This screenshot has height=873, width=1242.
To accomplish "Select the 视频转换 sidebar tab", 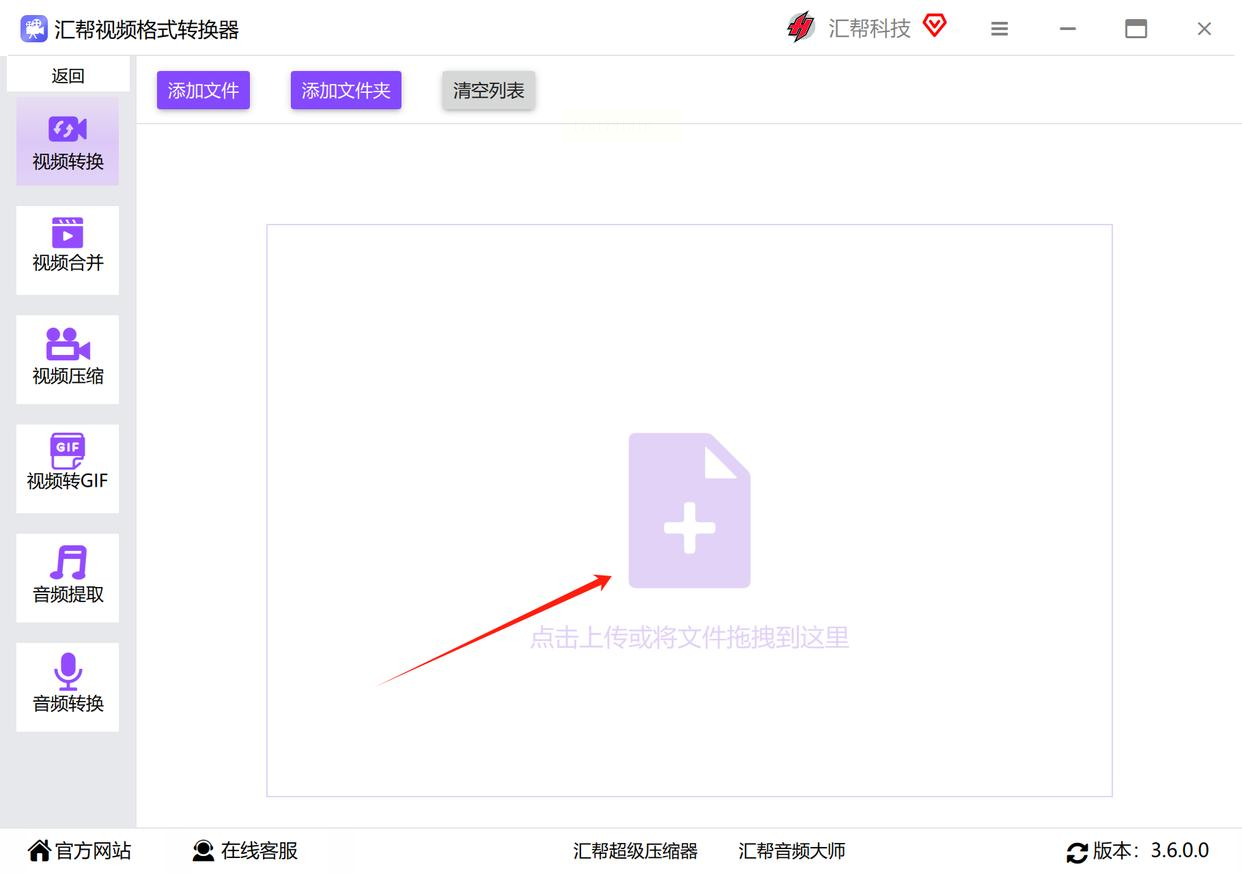I will pos(68,141).
